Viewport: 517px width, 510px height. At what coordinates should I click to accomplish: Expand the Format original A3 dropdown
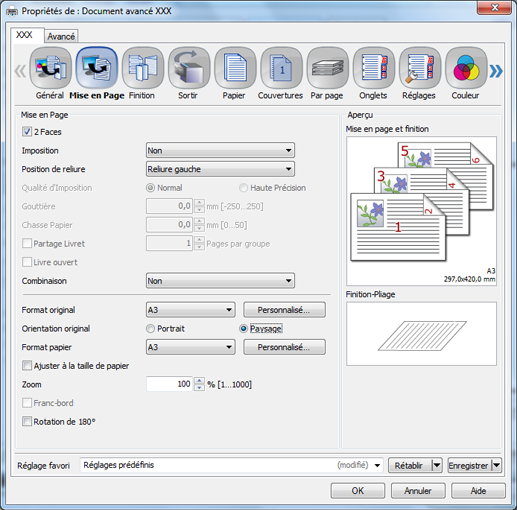click(x=191, y=310)
